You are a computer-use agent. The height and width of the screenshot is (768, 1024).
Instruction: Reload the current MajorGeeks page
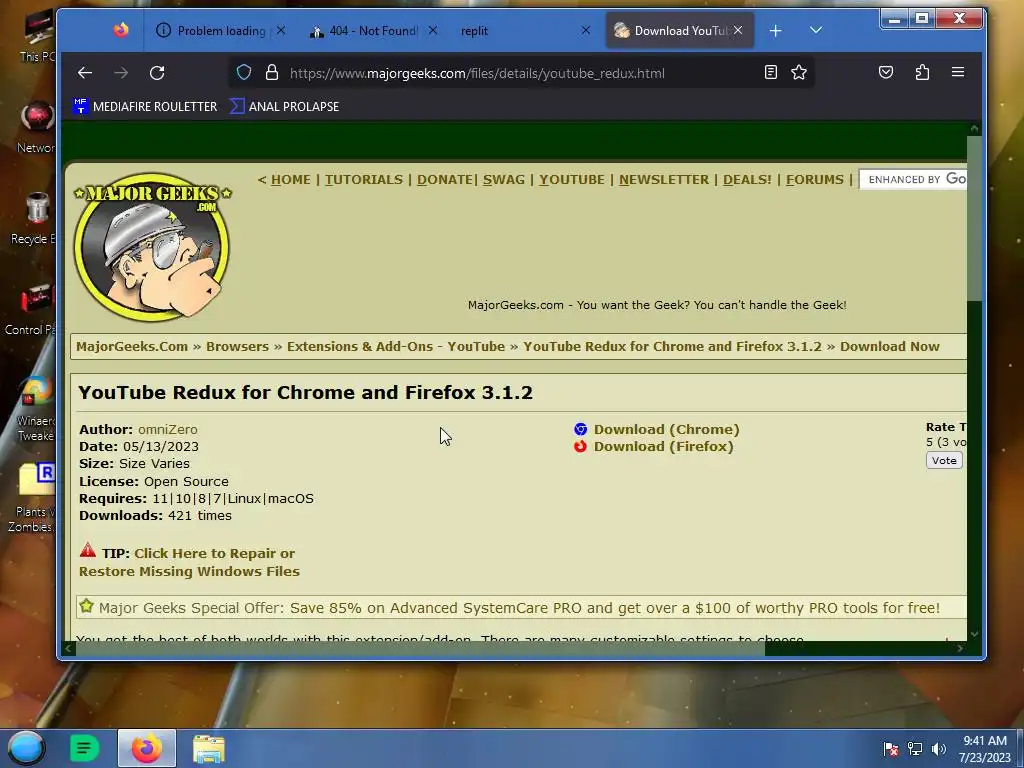157,72
